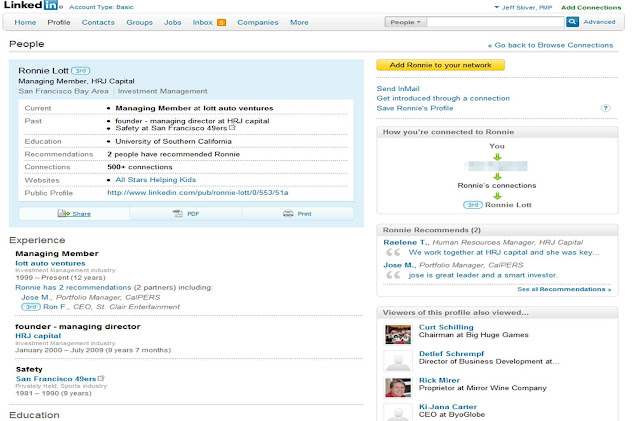This screenshot has width=640, height=421.
Task: Click the Add Connections link
Action: [x=591, y=7]
